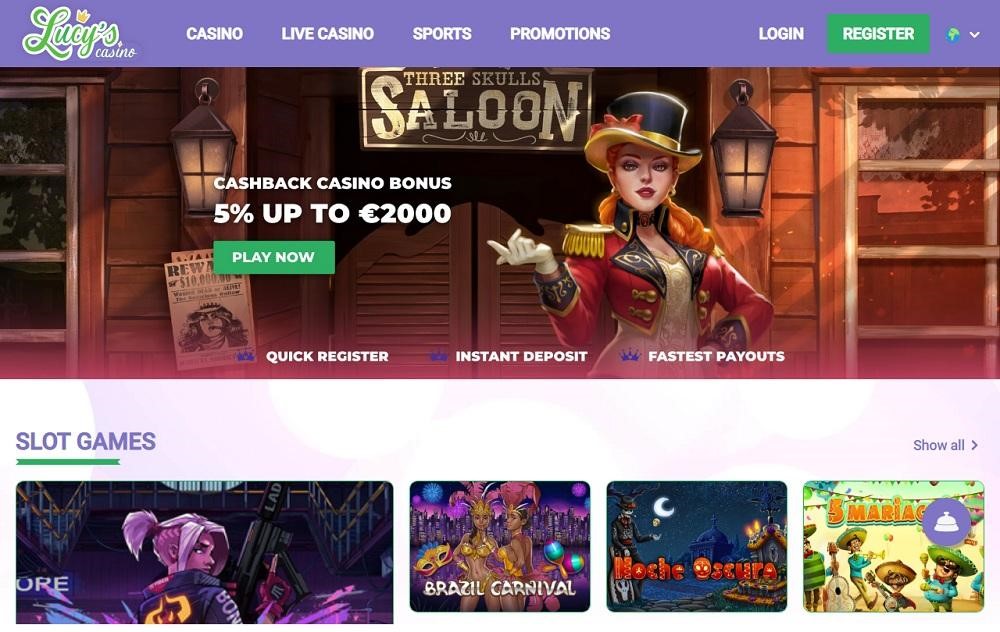Click the Play Now button
The image size is (1000, 632).
[274, 257]
